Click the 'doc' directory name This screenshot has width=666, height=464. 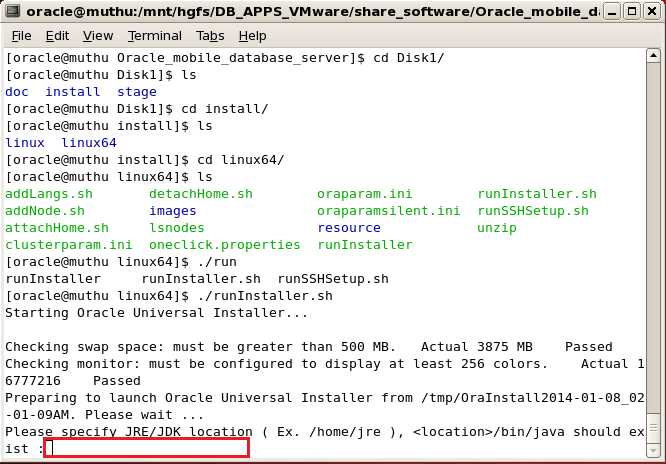point(17,92)
